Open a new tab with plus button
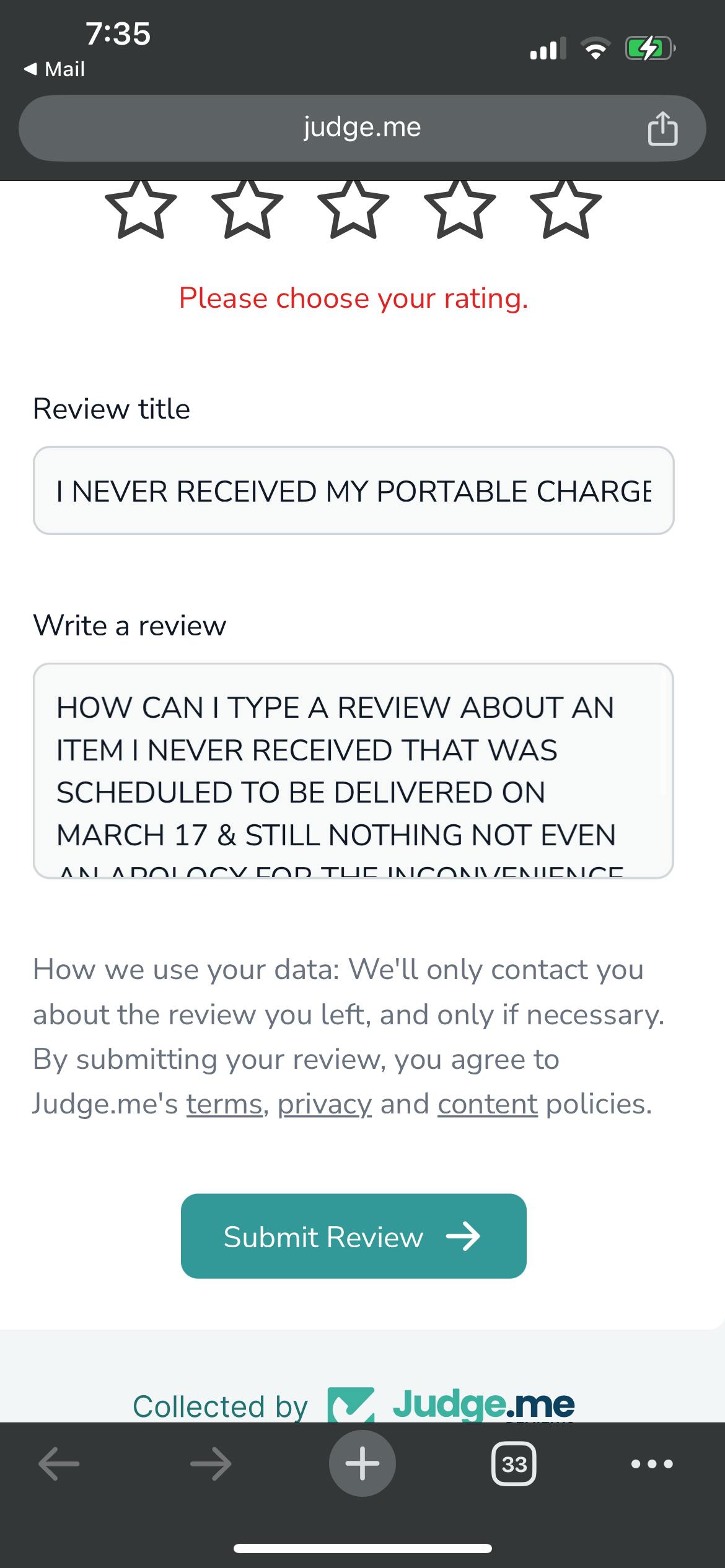The width and height of the screenshot is (725, 1568). pos(362,1464)
